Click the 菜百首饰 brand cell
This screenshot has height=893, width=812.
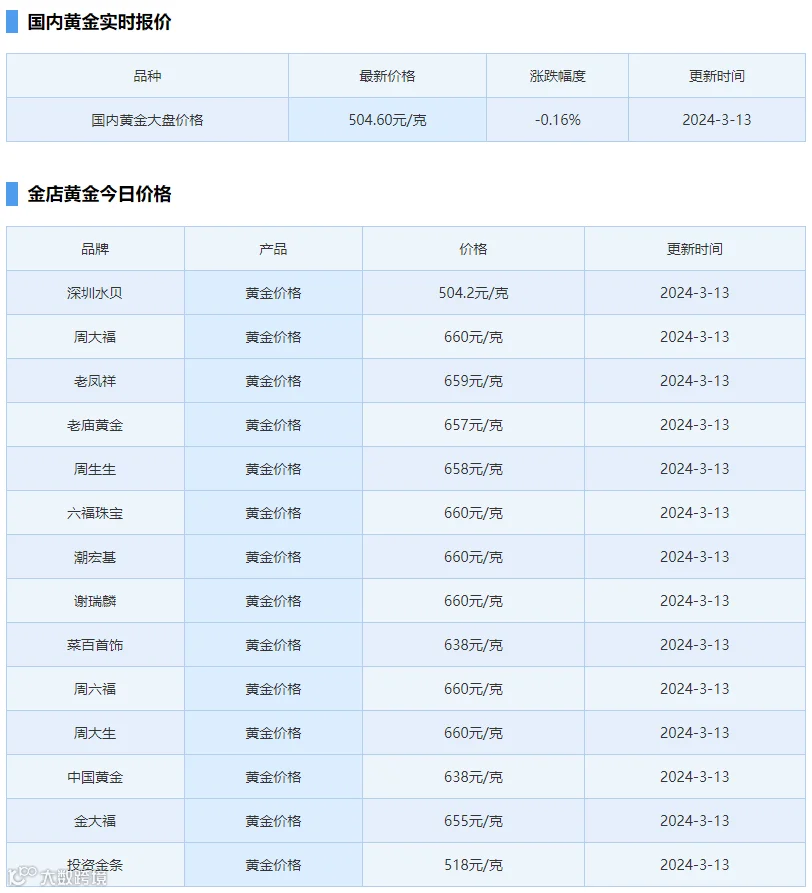point(95,645)
